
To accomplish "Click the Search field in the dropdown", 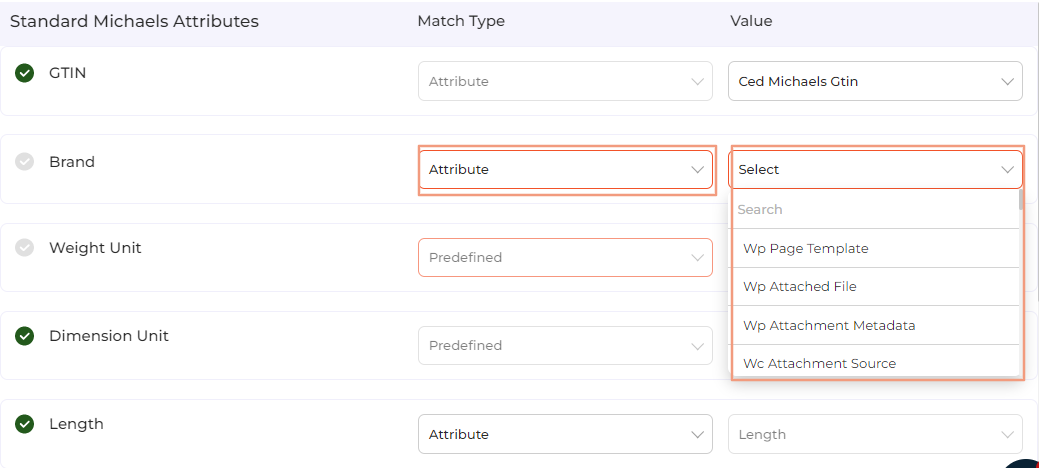I will [x=875, y=210].
